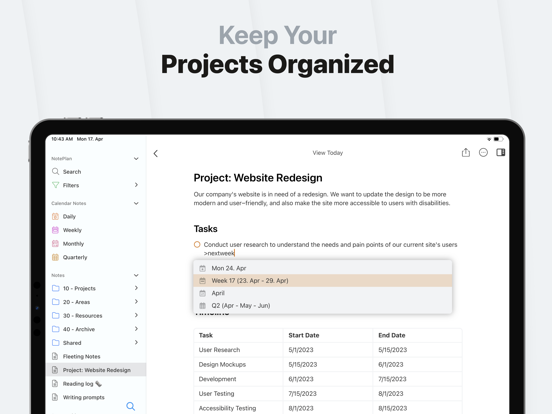Click the 20 - Areas folder icon
The height and width of the screenshot is (414, 552).
[56, 302]
